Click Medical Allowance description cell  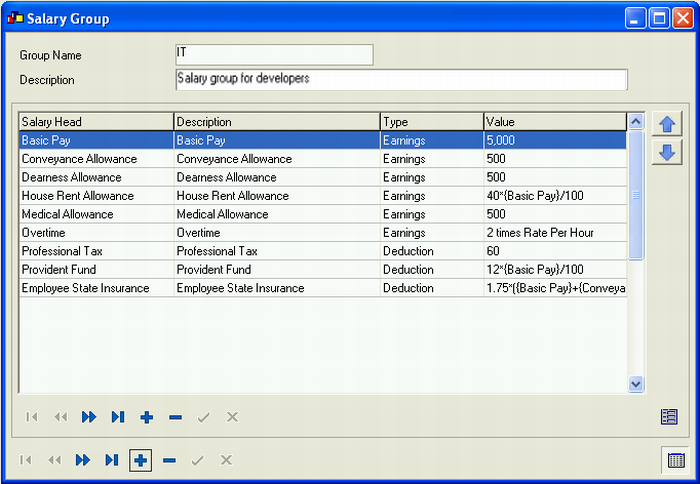277,214
